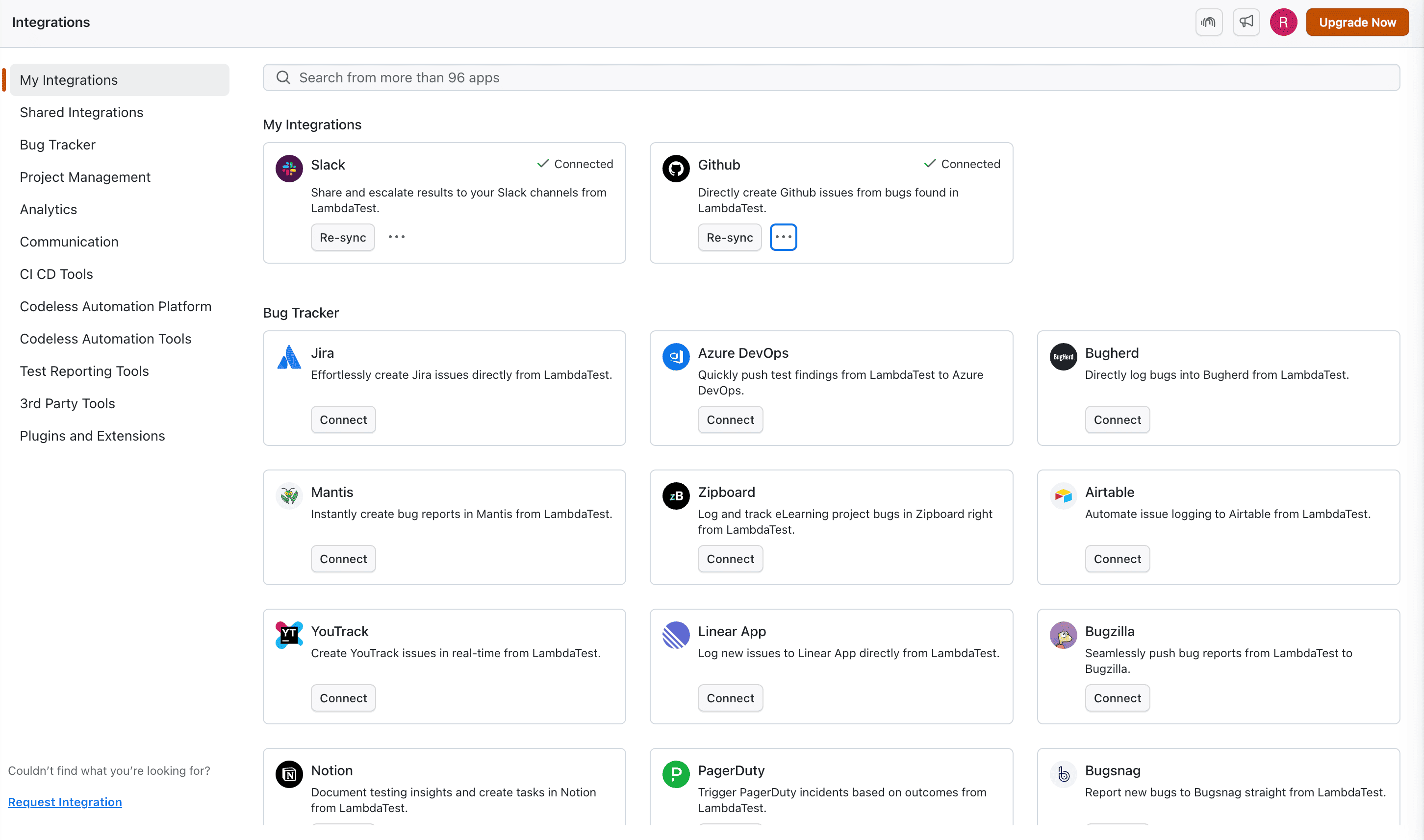1424x840 pixels.
Task: Go to Shared Integrations section
Action: point(81,113)
